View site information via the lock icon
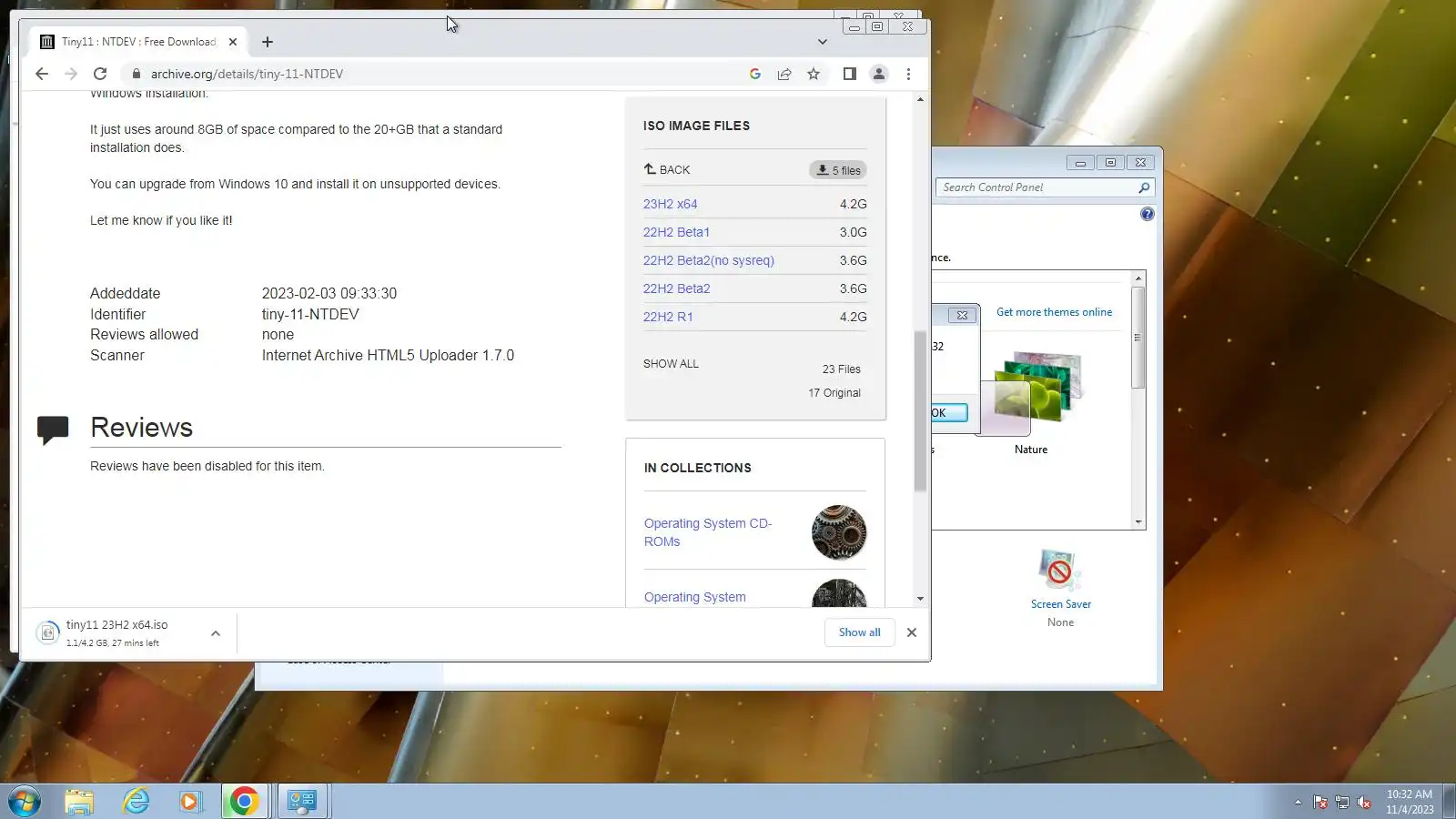 coord(136,74)
